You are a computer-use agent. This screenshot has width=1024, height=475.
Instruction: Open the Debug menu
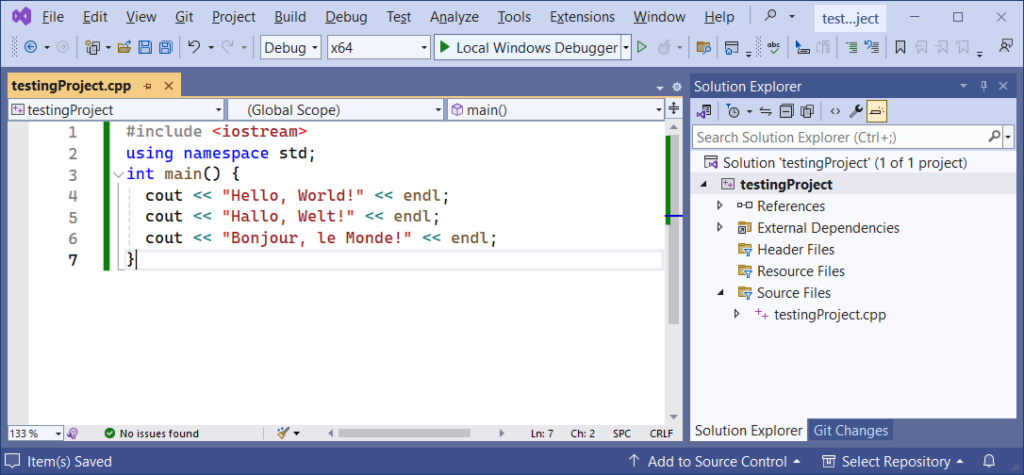click(346, 17)
